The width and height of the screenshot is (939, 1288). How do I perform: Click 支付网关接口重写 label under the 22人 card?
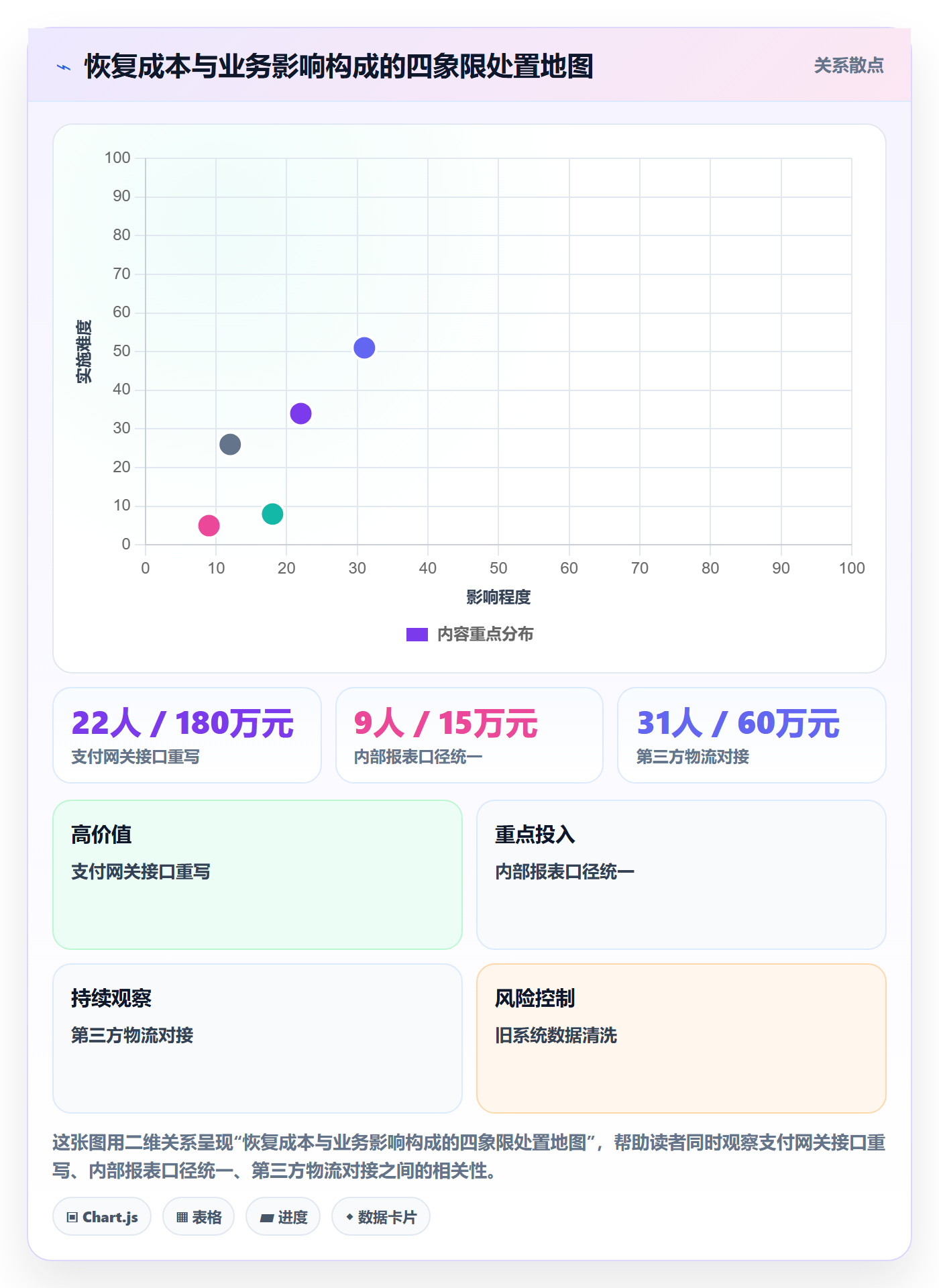click(x=135, y=757)
